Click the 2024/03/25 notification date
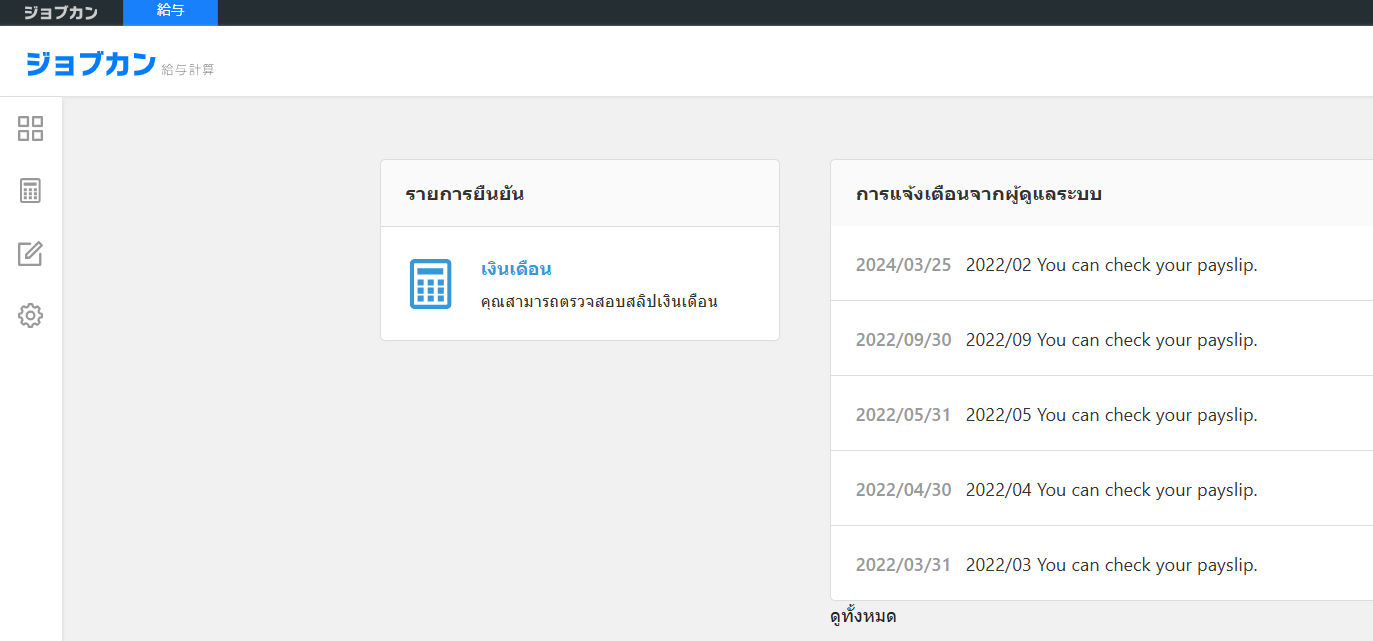 (903, 265)
